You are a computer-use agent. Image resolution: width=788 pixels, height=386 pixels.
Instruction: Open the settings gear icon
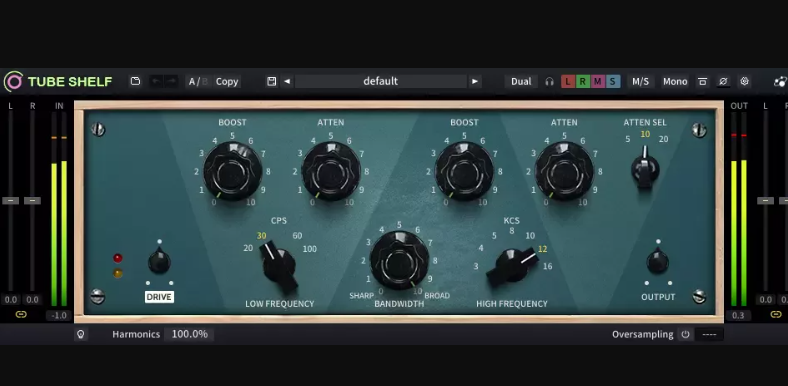point(745,81)
